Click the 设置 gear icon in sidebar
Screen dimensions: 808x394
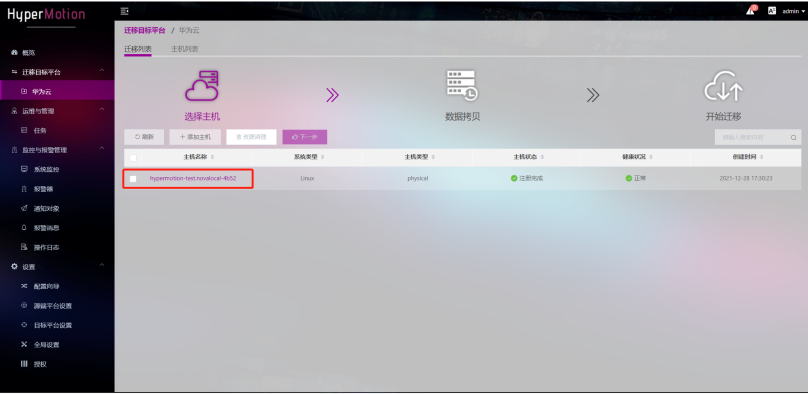pos(14,266)
